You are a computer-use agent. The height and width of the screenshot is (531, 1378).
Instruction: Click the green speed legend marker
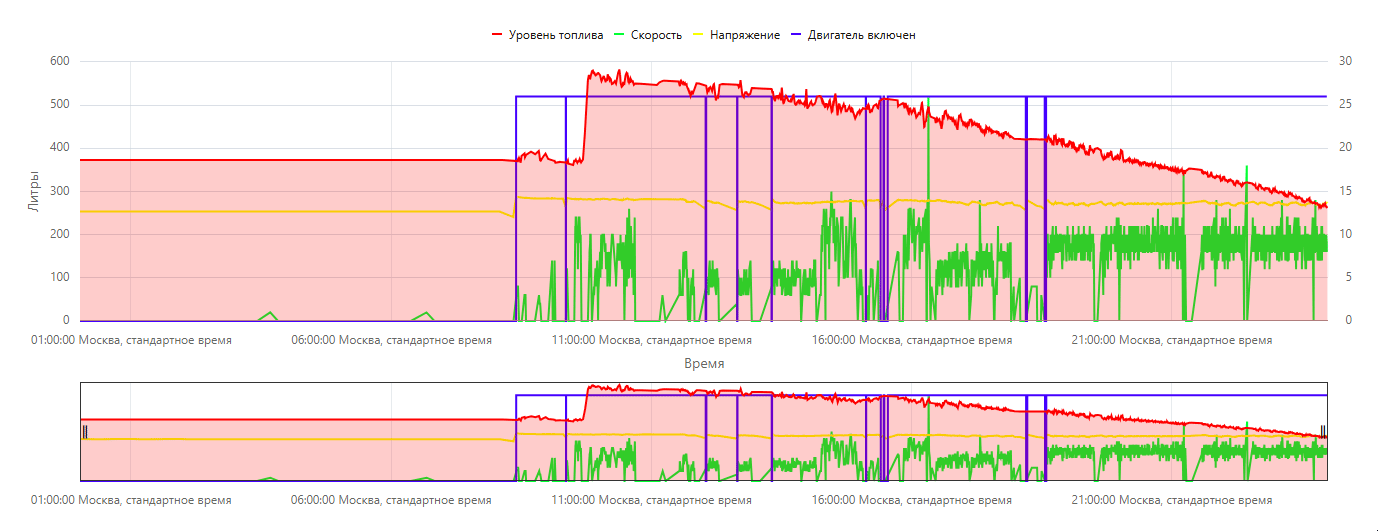click(x=620, y=35)
